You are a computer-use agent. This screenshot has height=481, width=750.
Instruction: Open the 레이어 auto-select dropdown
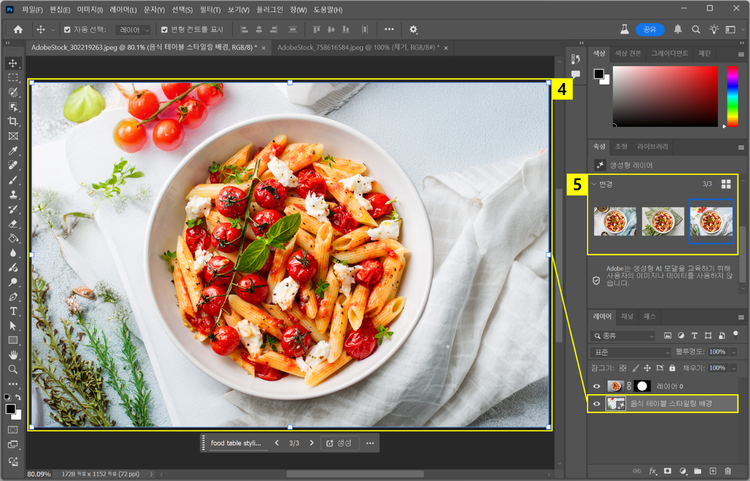[133, 30]
